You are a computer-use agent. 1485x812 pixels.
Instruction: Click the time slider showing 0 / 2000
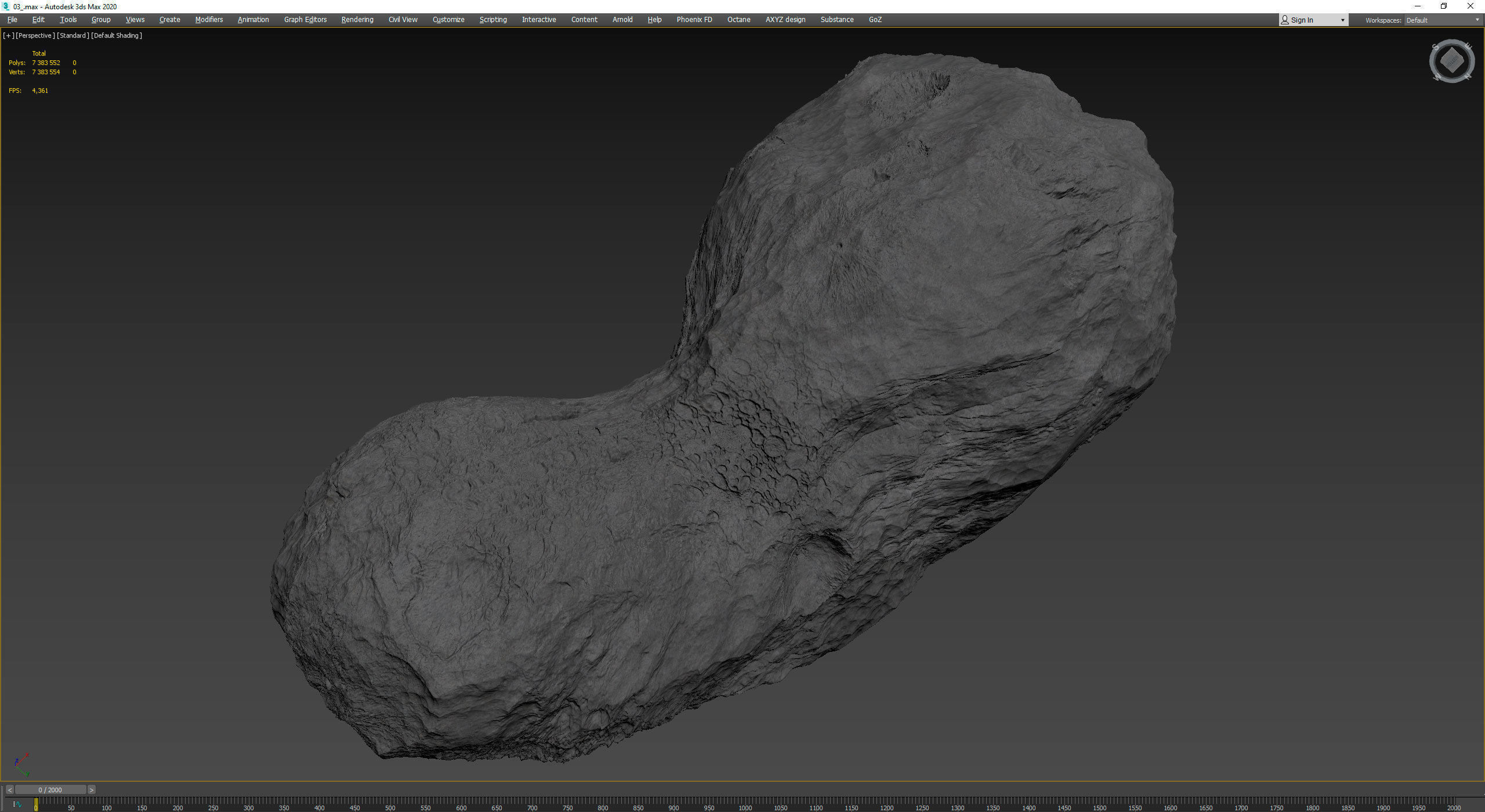click(50, 790)
